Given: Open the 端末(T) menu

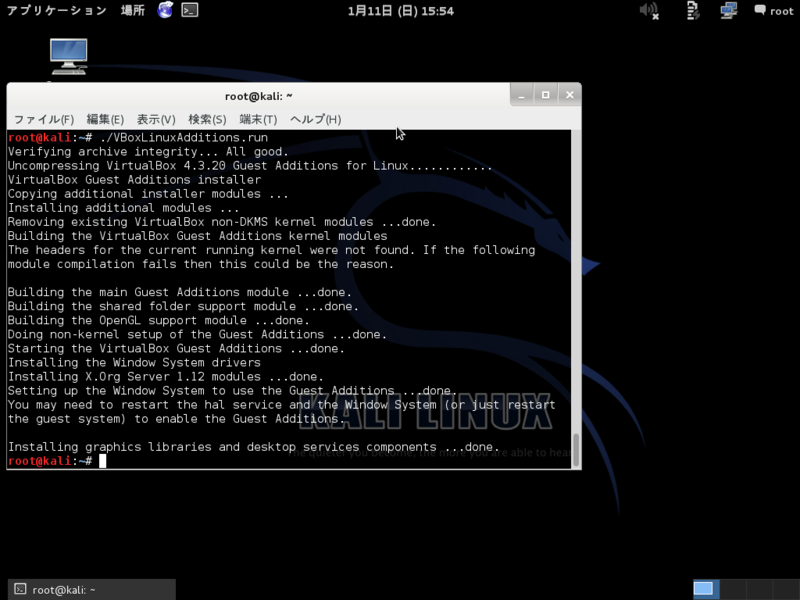Looking at the screenshot, I should 258,119.
